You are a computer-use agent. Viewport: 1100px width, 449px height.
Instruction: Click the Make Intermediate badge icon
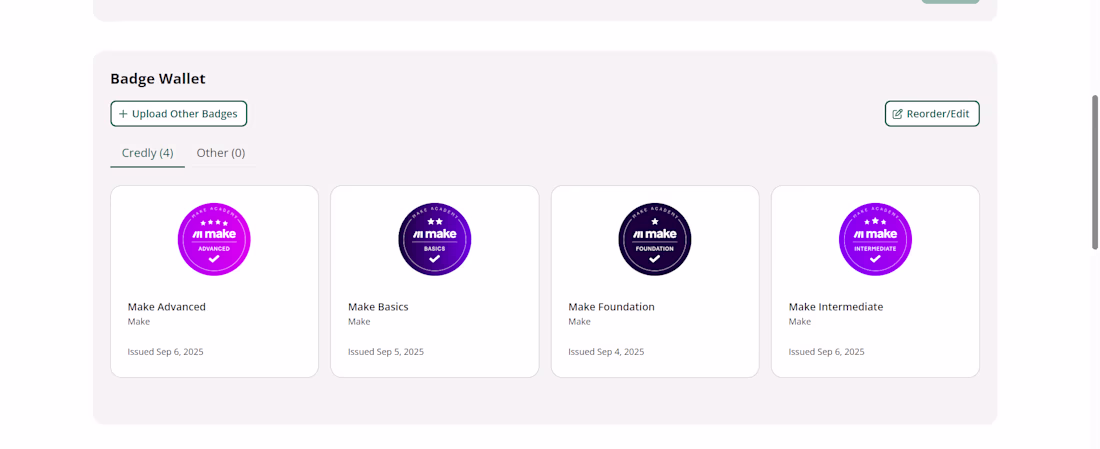click(875, 240)
